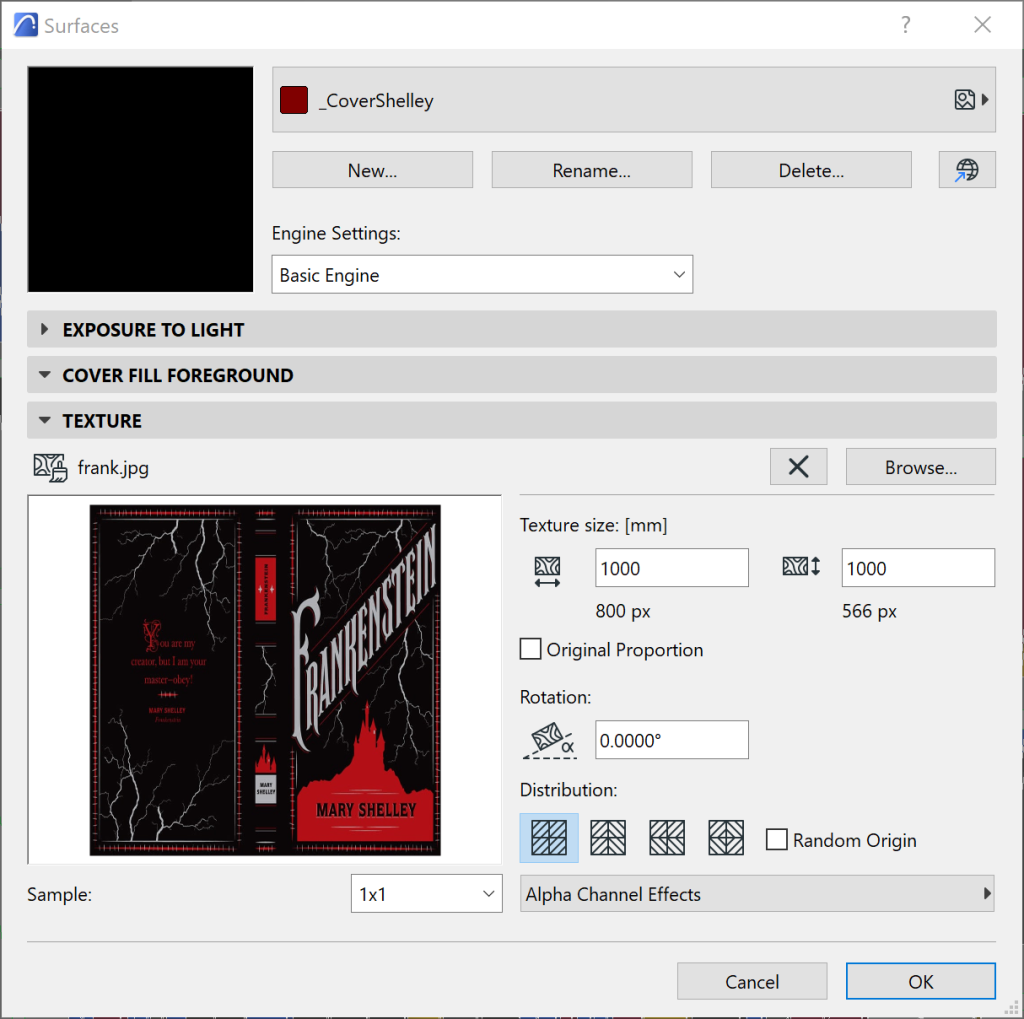Select the first normal tiling distribution icon
Image resolution: width=1024 pixels, height=1019 pixels.
pos(549,837)
